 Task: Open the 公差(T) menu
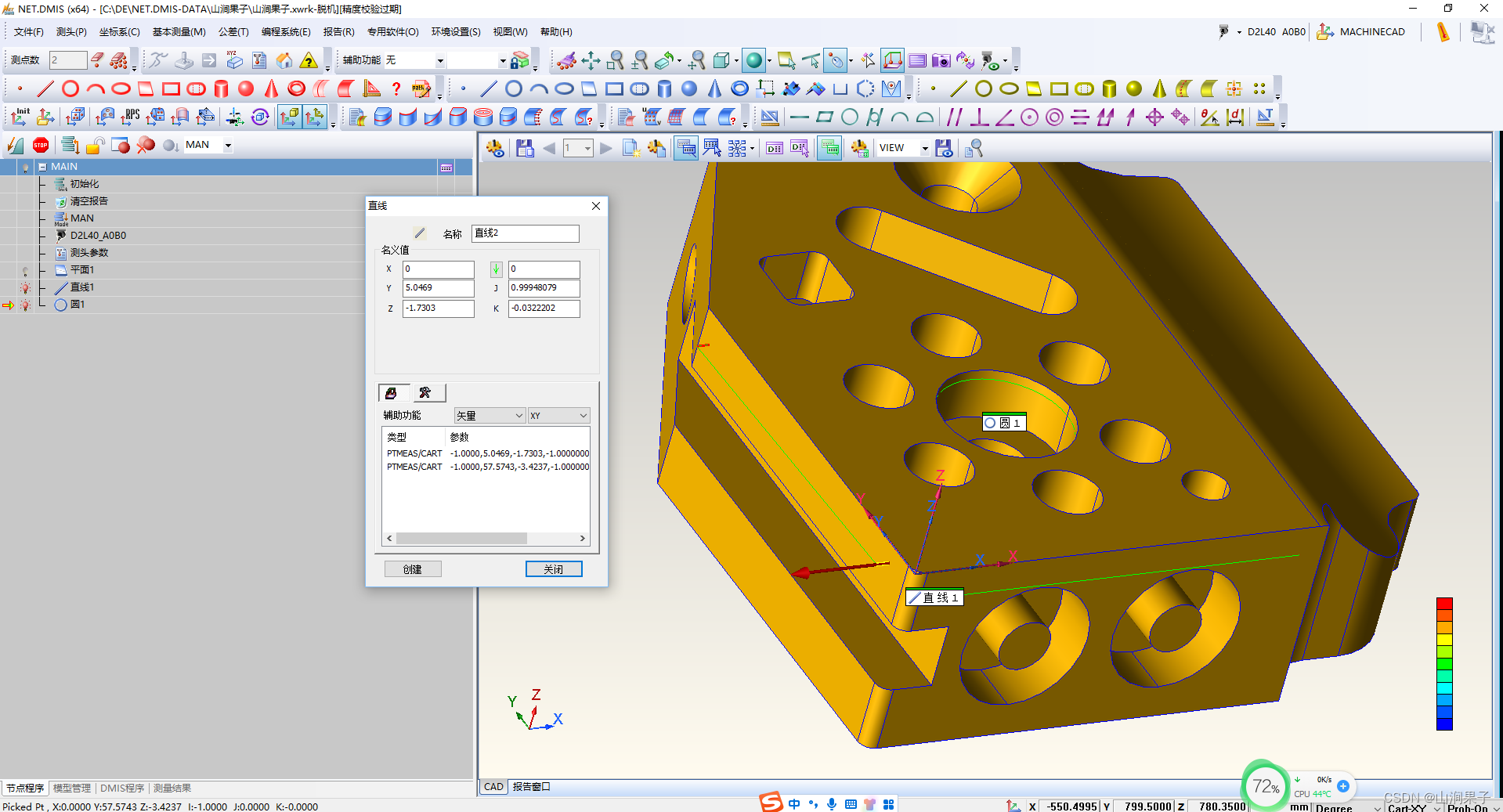pos(233,32)
